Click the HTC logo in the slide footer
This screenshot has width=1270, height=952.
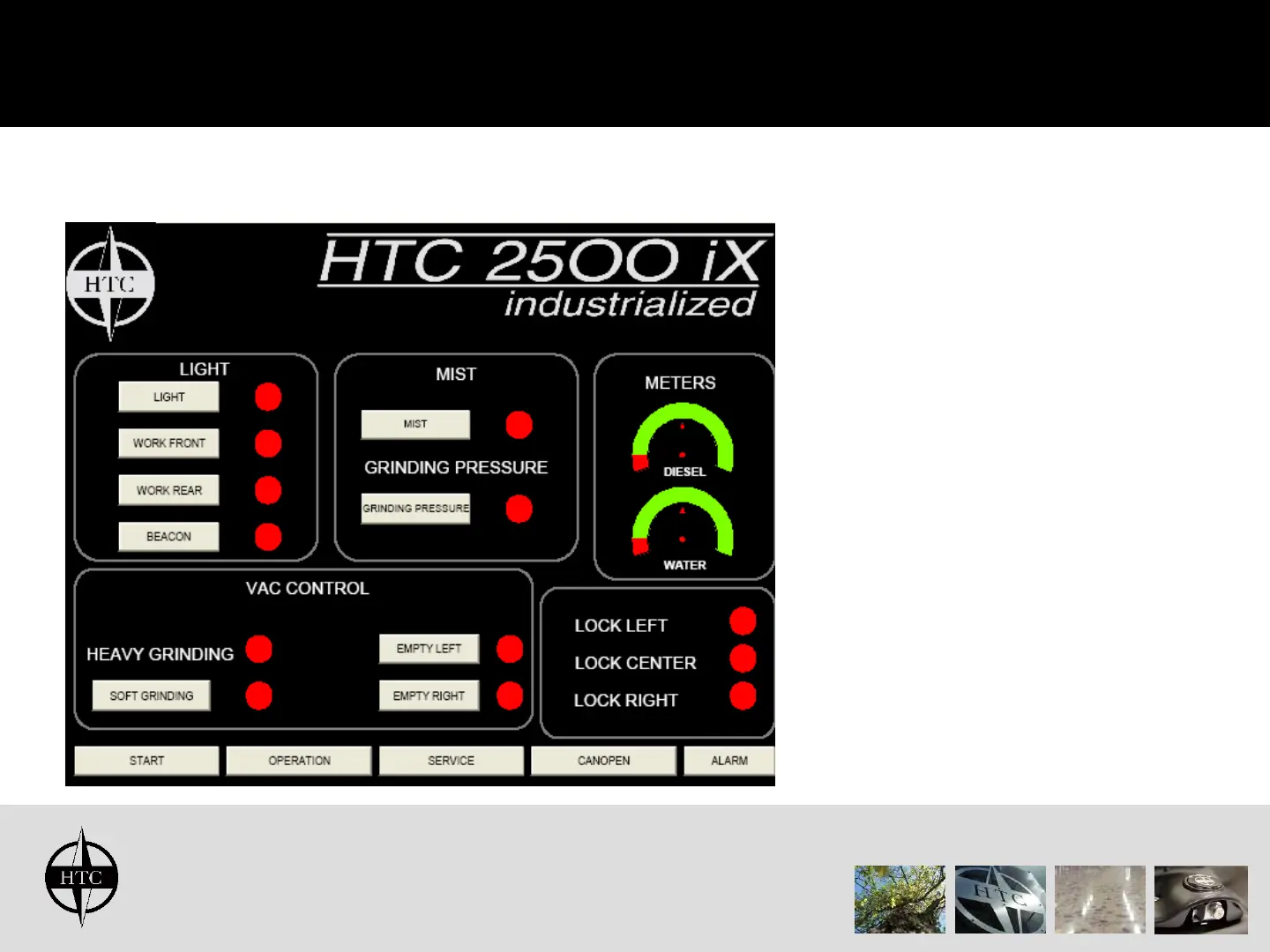point(81,877)
